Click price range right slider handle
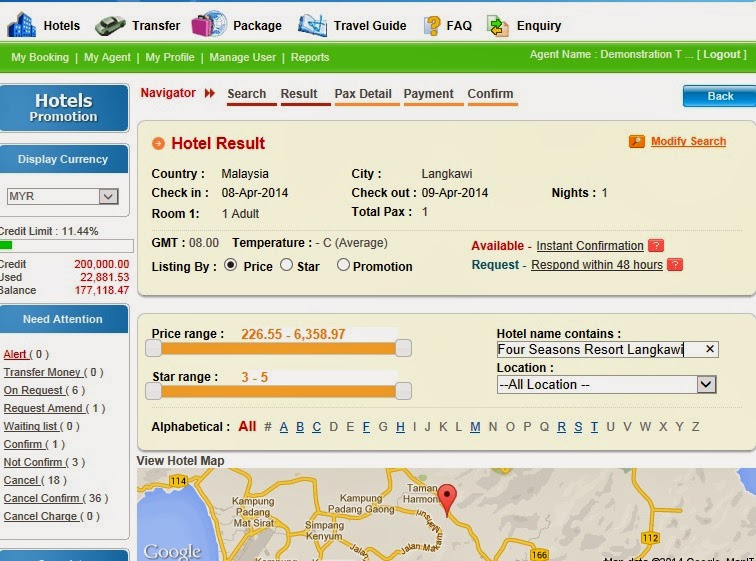 (403, 348)
